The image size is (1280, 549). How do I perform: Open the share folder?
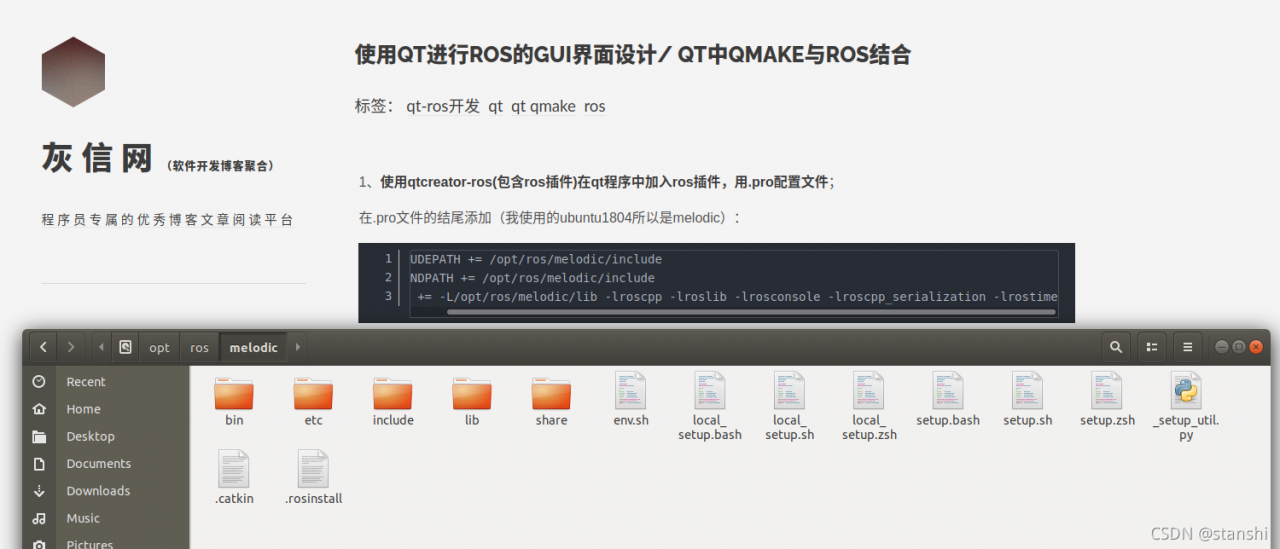pos(551,400)
